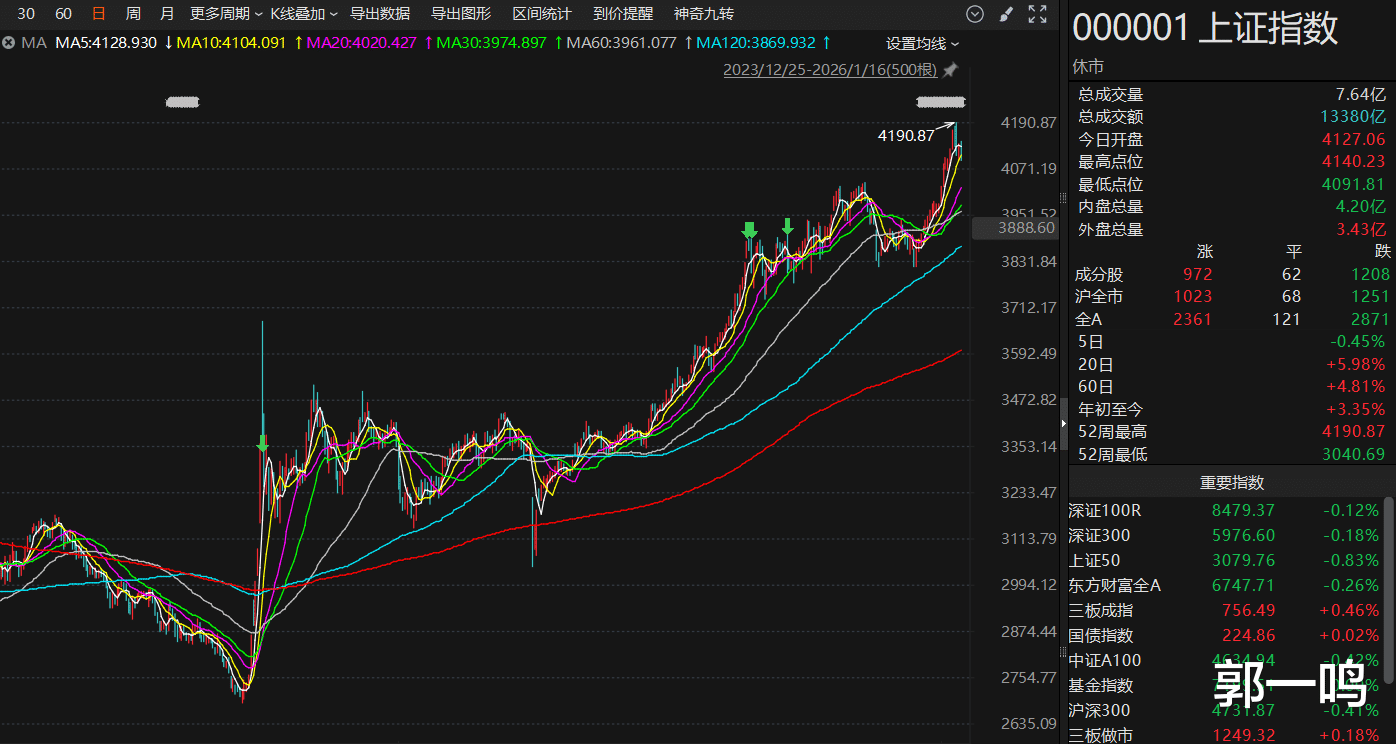1396x744 pixels.
Task: Click the 52周最低 value 3040.69
Action: pos(1354,455)
